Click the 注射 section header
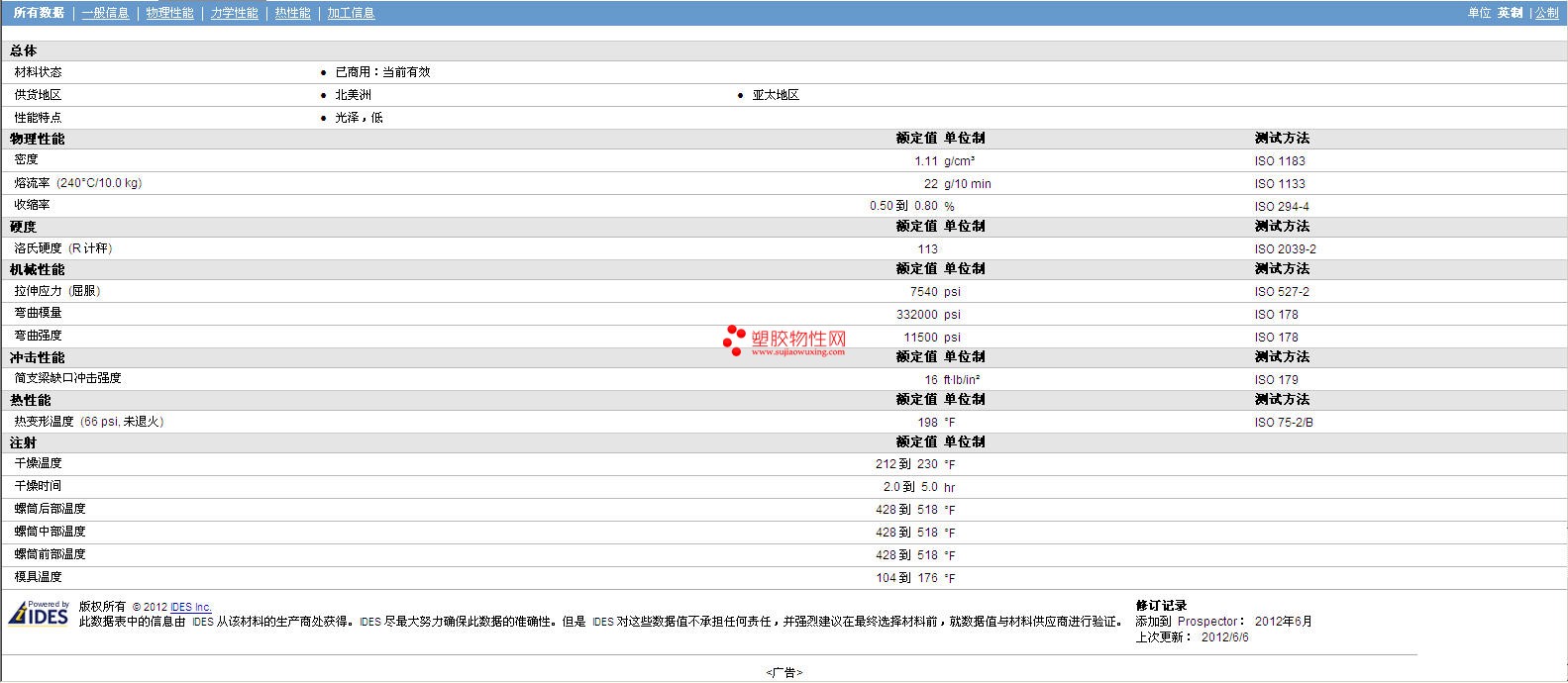 click(x=24, y=442)
